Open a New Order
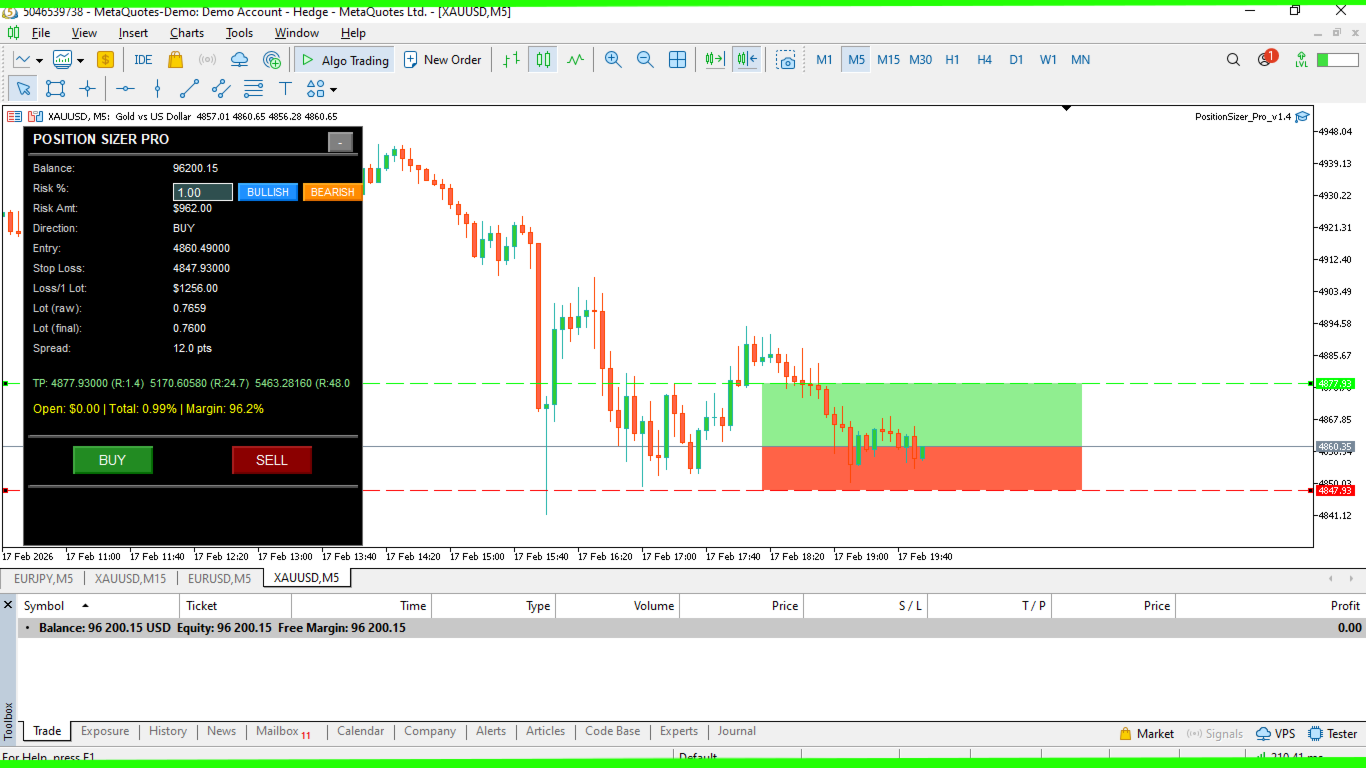 442,60
